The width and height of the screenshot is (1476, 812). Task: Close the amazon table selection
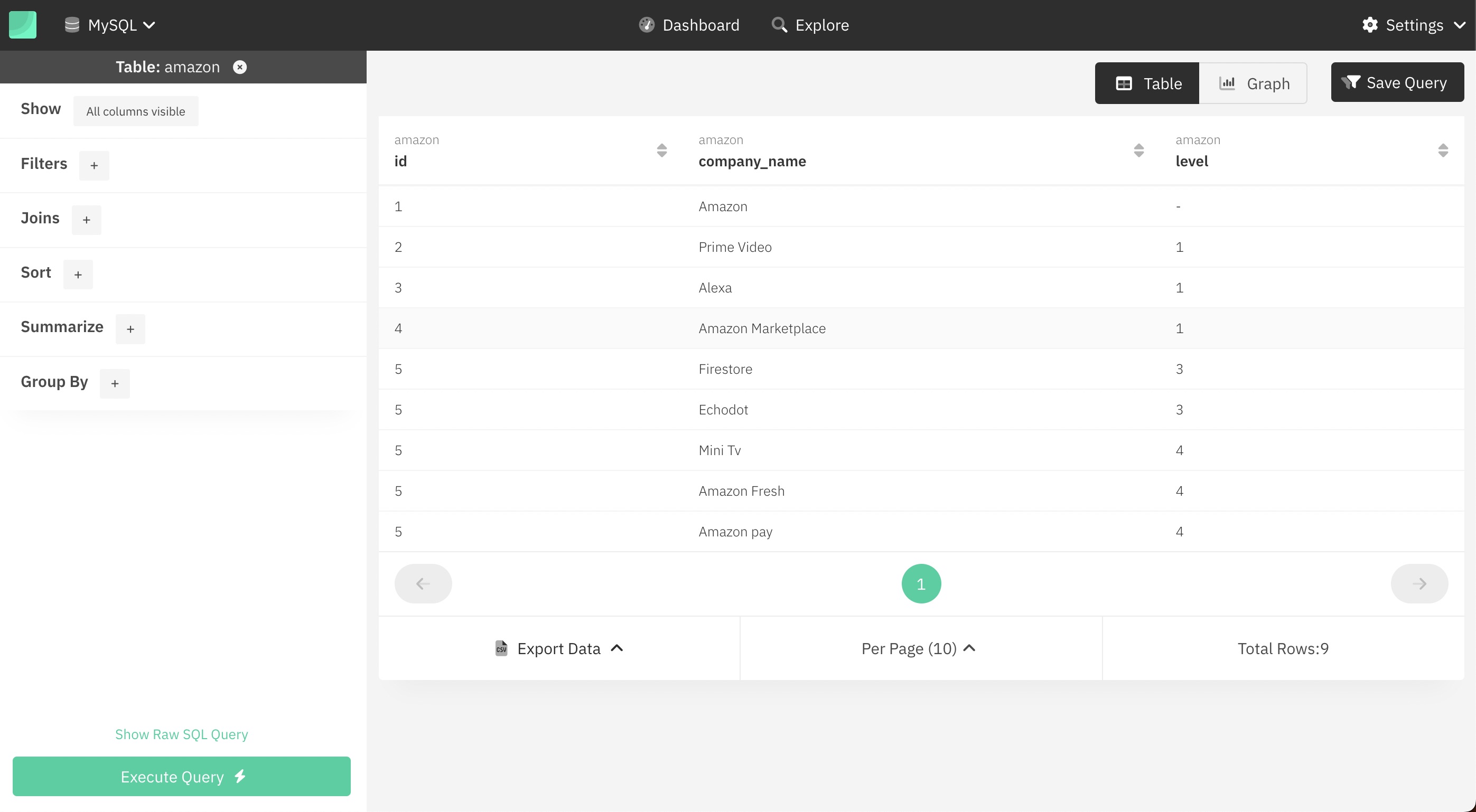click(x=240, y=67)
